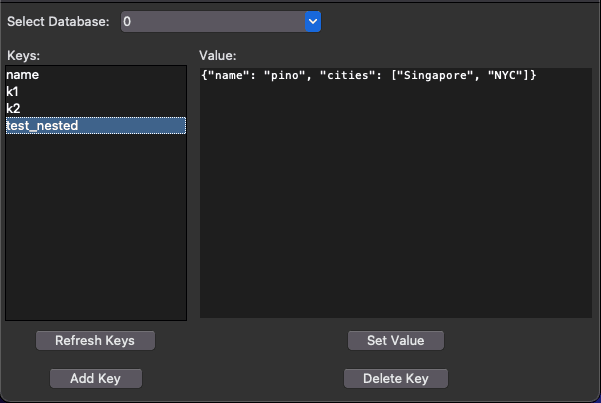Click the Set Value button
This screenshot has height=403, width=601.
tap(395, 340)
